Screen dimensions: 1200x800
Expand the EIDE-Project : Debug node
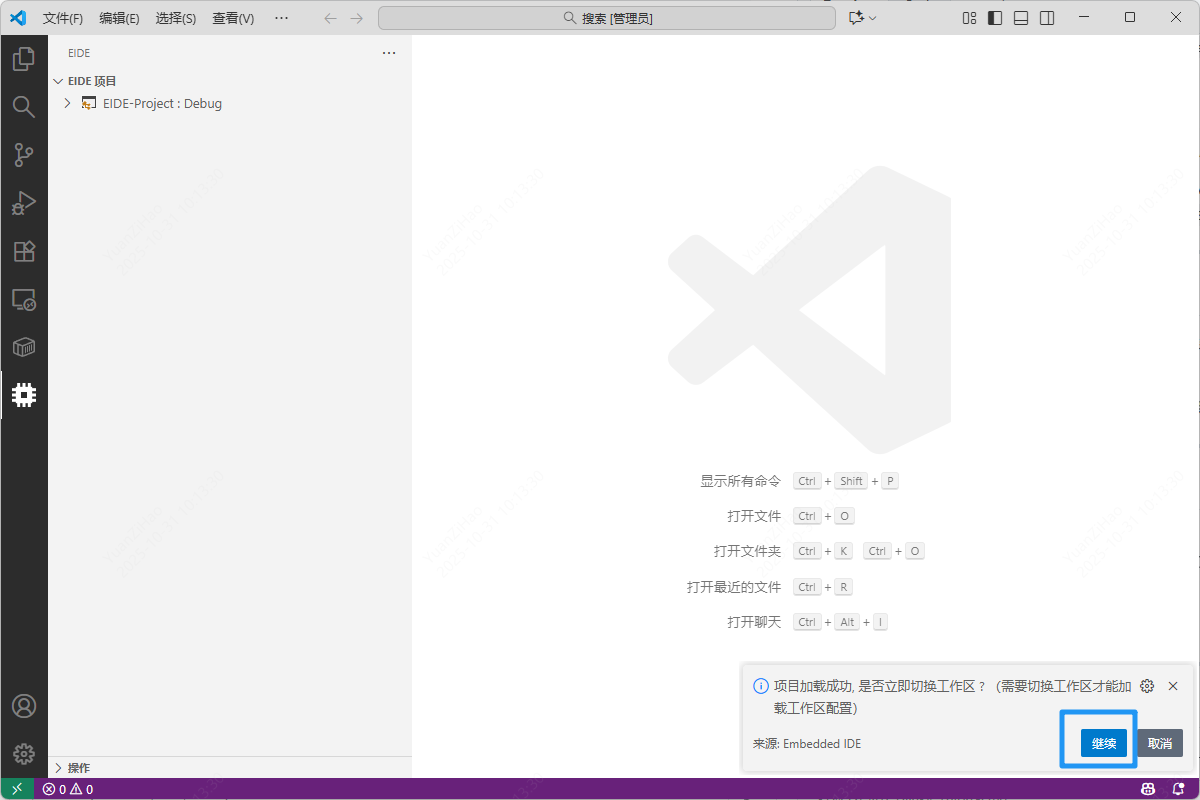click(x=67, y=103)
